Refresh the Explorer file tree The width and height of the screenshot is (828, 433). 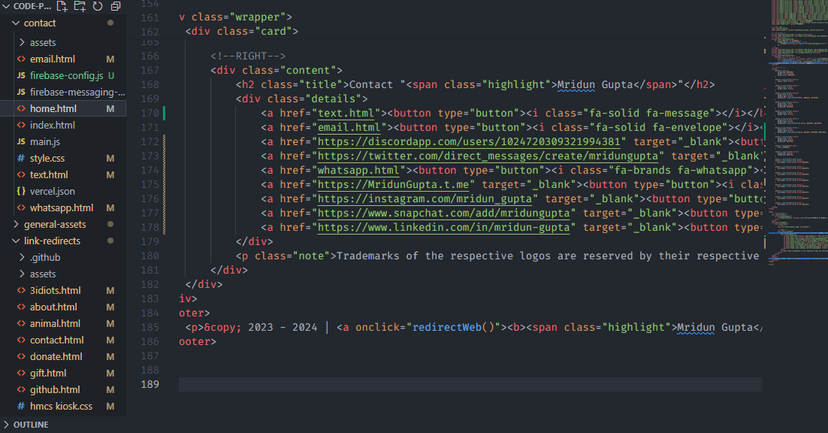98,6
